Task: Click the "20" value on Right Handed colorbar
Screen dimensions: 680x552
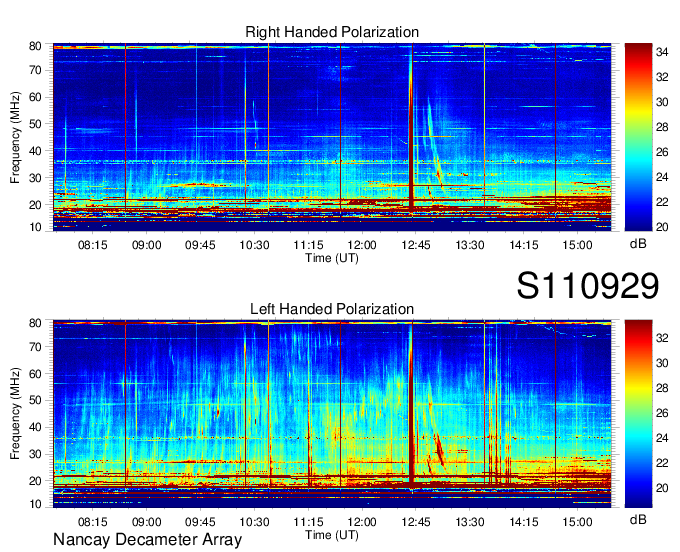Action: (662, 227)
